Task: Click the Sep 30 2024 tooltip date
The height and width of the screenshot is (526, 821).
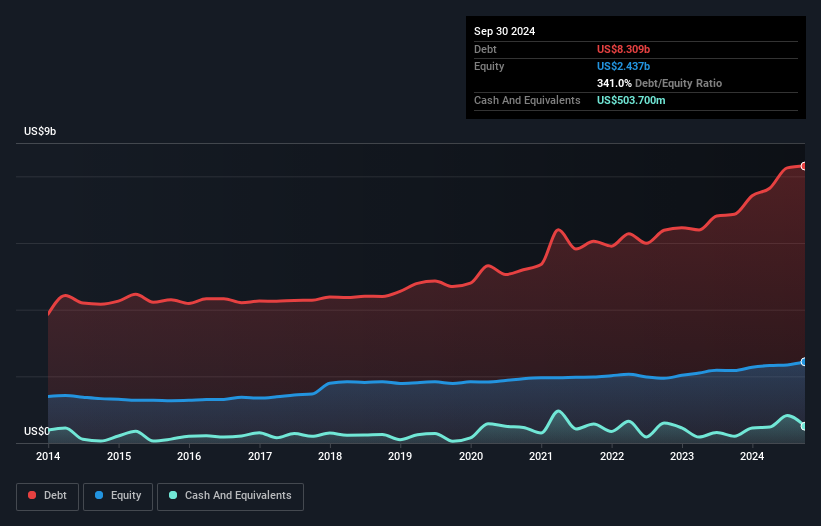Action: tap(504, 31)
